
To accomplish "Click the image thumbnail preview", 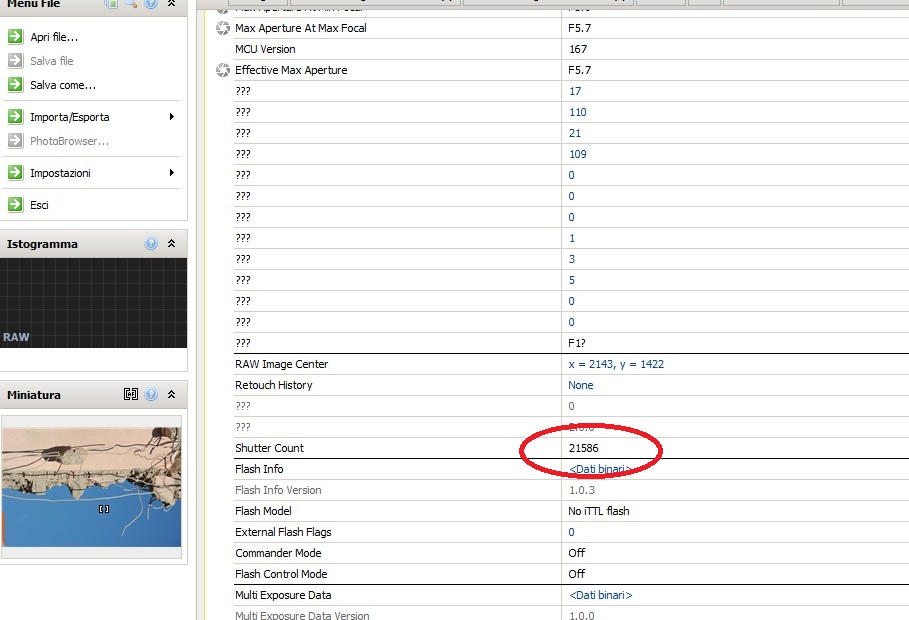I will pos(93,487).
